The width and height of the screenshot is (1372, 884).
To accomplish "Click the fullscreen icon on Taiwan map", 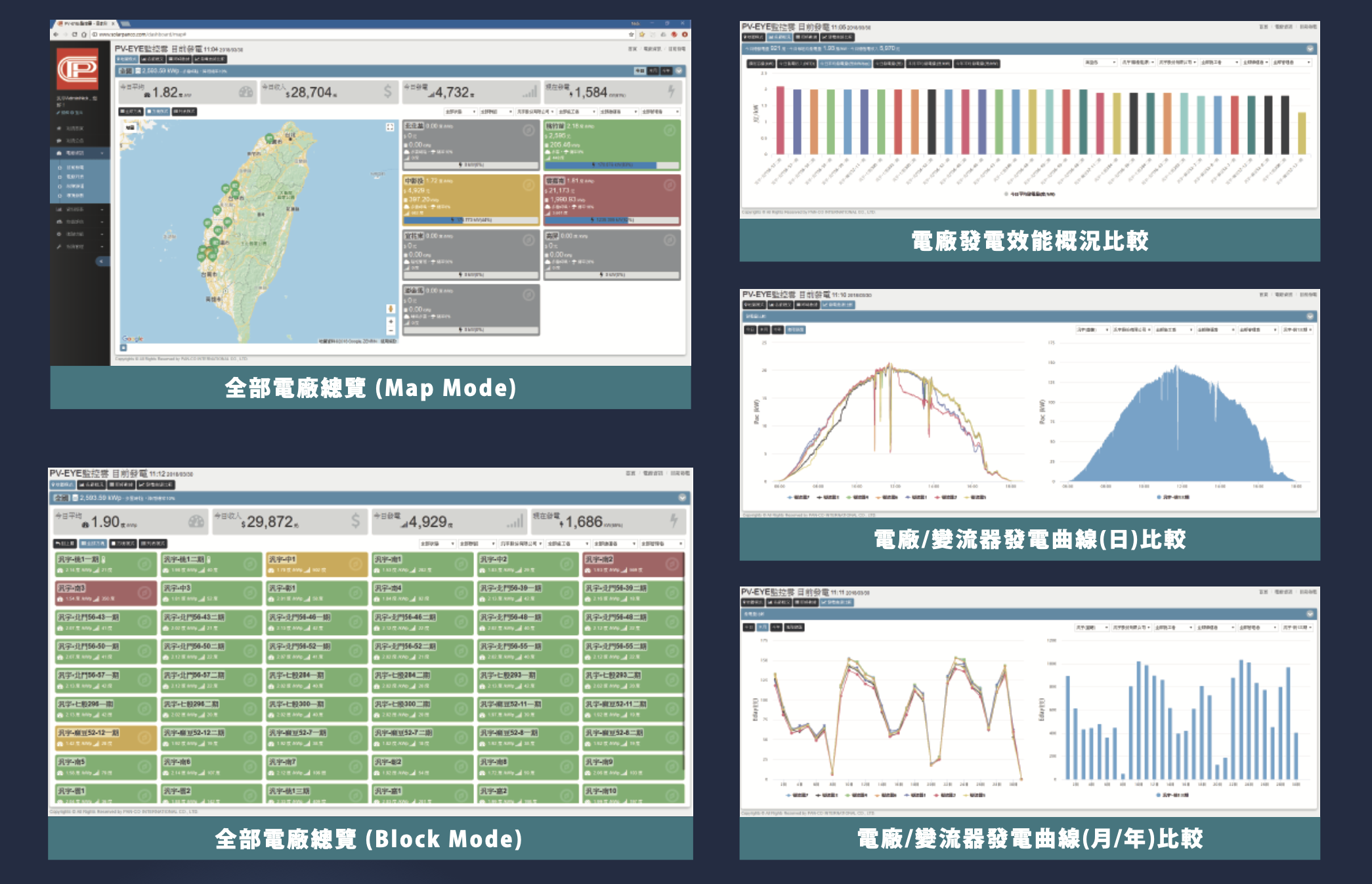I will click(x=390, y=127).
